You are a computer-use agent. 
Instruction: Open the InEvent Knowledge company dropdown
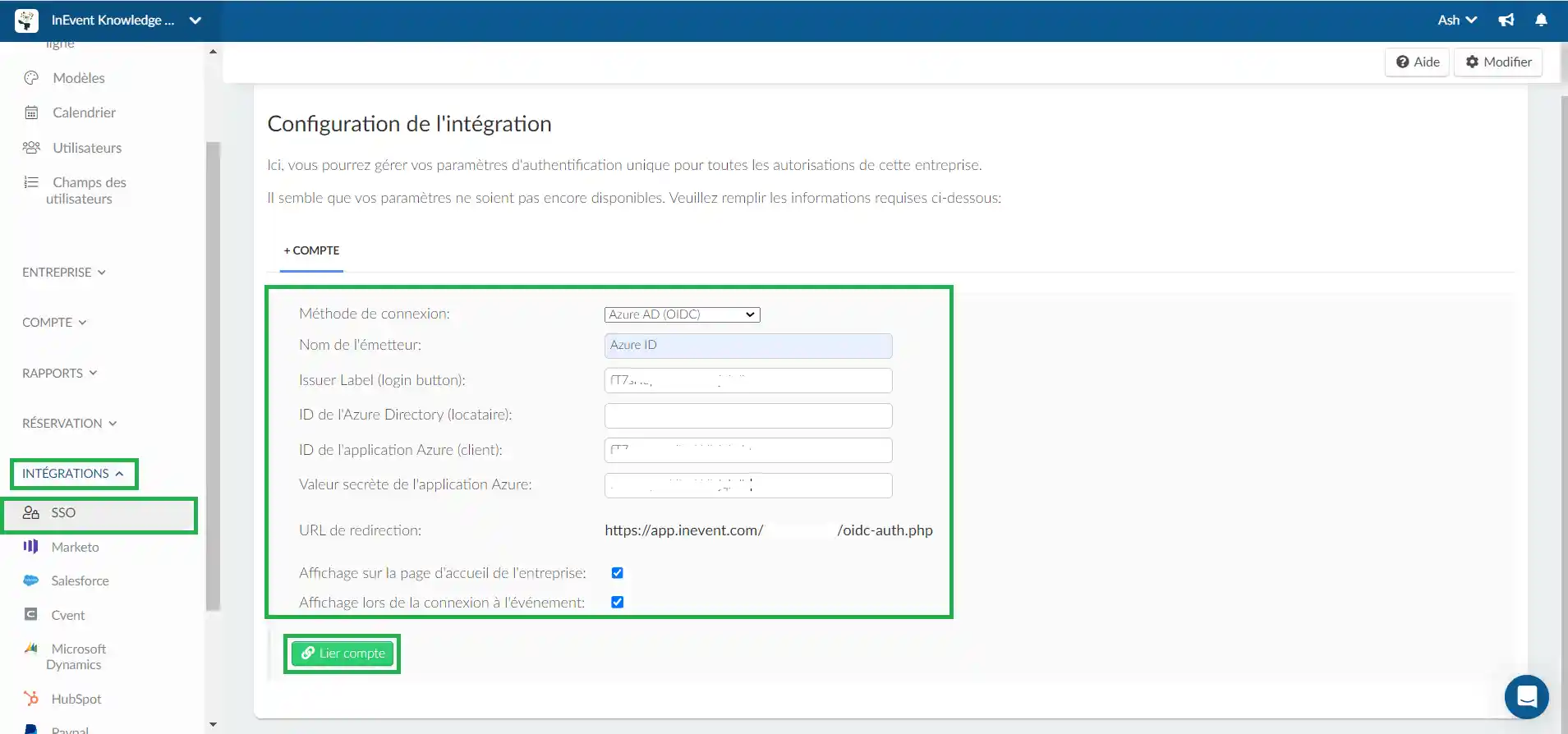point(126,21)
